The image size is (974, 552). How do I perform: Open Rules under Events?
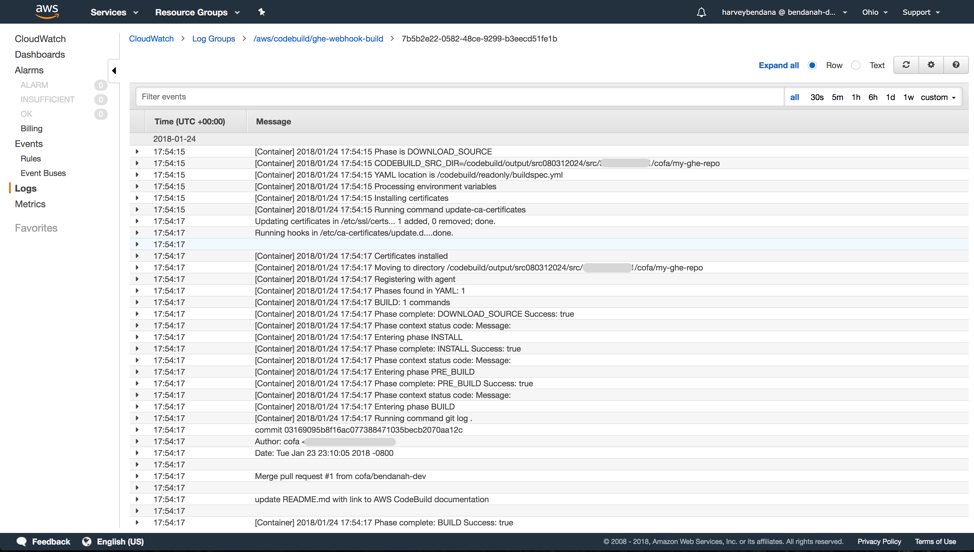point(30,158)
